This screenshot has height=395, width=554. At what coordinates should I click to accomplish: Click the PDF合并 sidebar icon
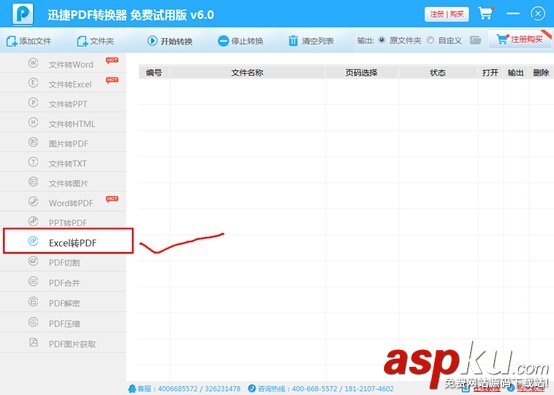point(33,281)
